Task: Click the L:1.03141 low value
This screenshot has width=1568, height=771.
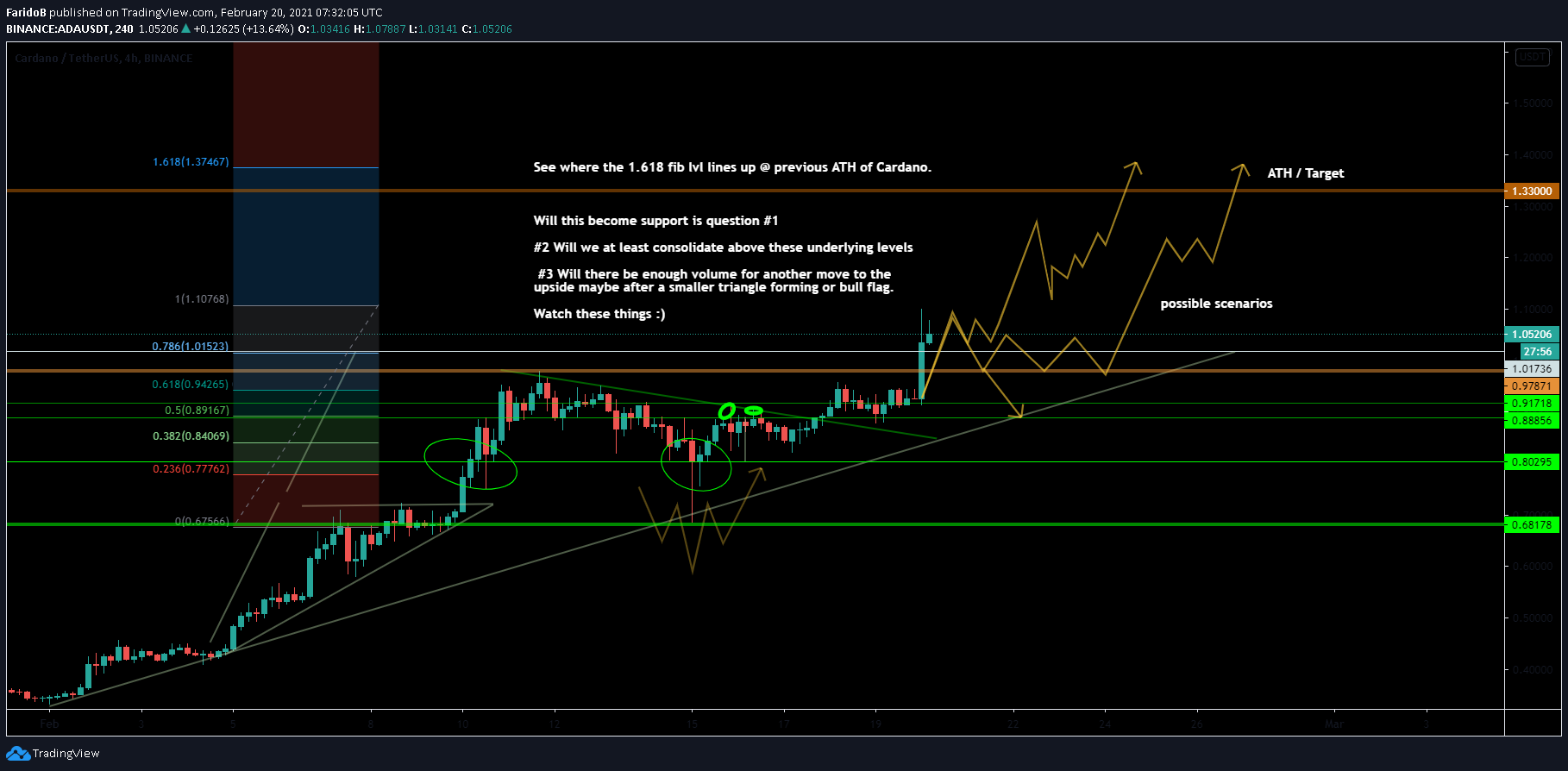Action: 433,29
